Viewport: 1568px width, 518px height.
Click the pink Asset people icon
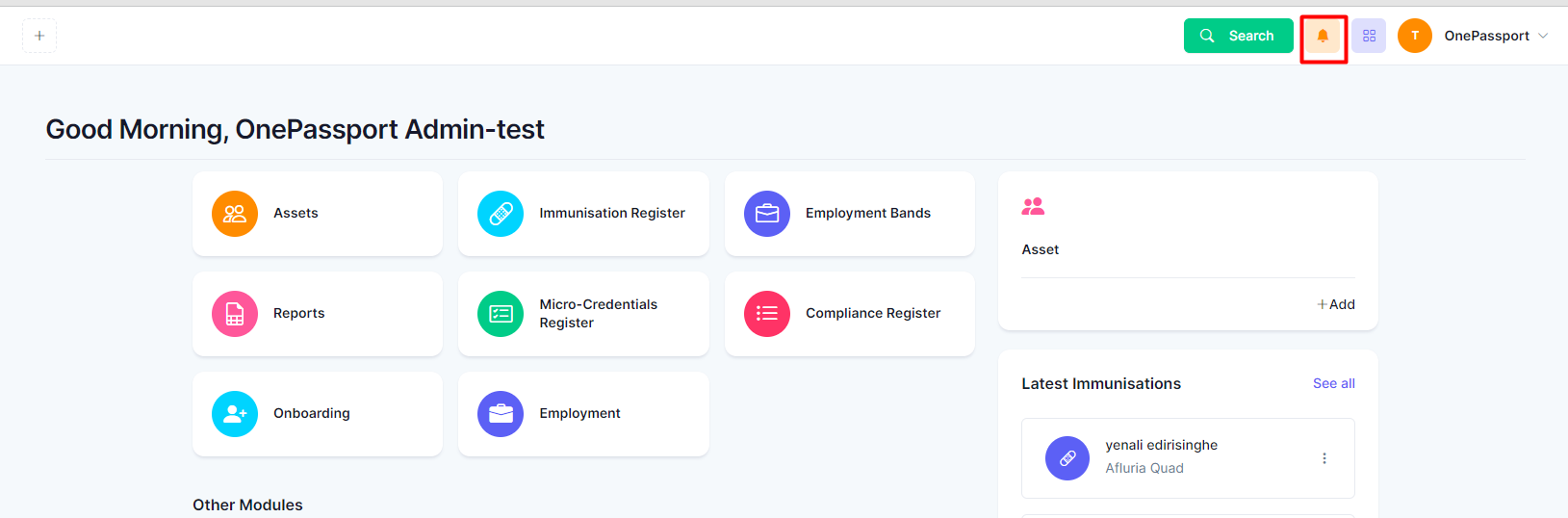pyautogui.click(x=1033, y=206)
